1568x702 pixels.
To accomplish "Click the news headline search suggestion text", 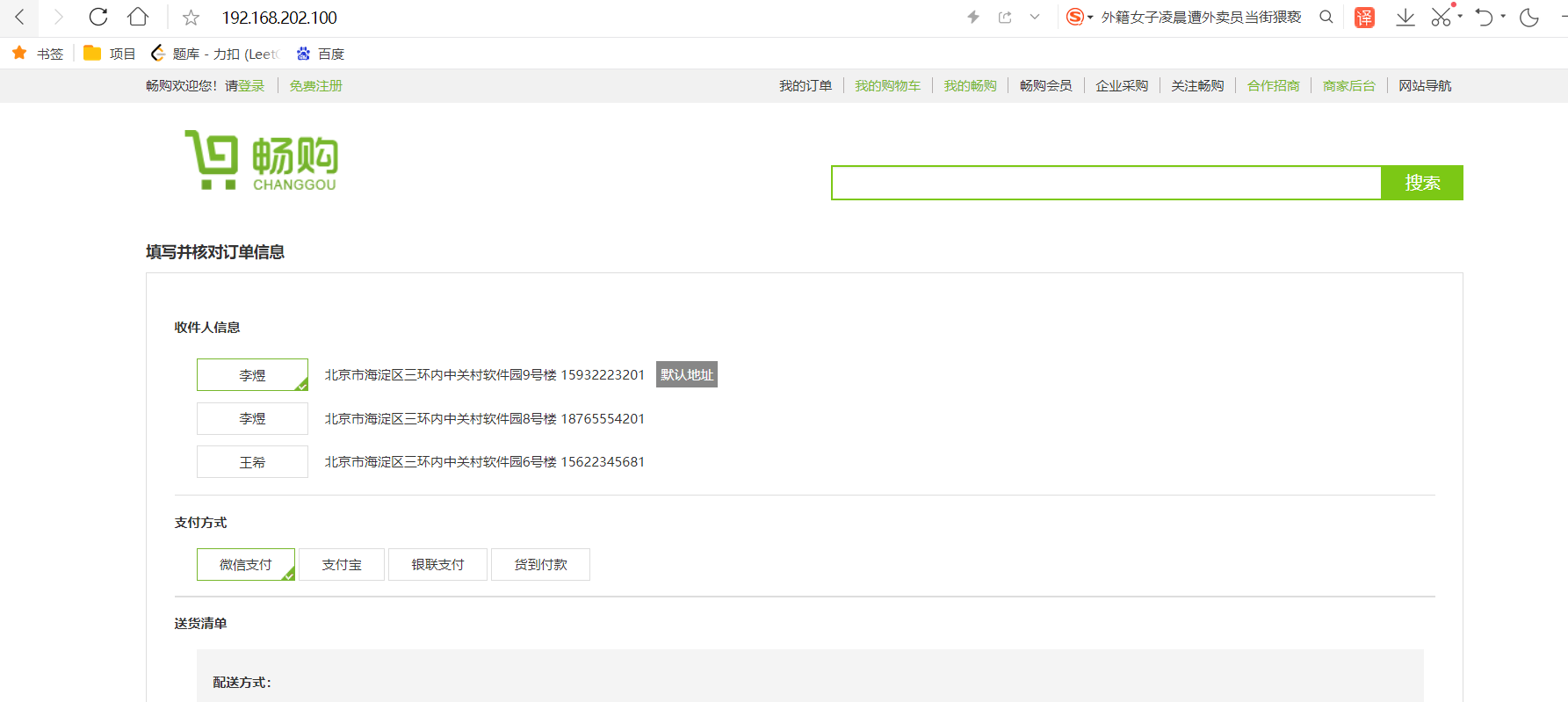I will pyautogui.click(x=1202, y=17).
